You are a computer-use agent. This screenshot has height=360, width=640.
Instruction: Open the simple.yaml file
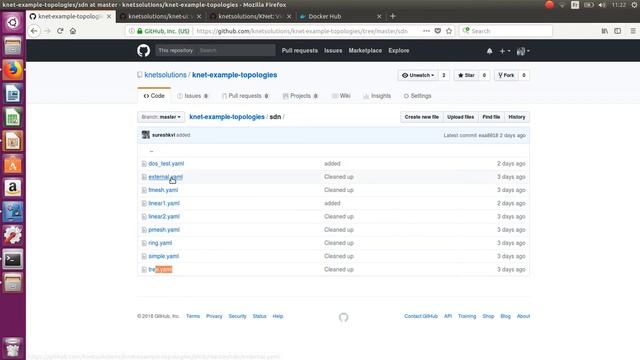pos(164,256)
